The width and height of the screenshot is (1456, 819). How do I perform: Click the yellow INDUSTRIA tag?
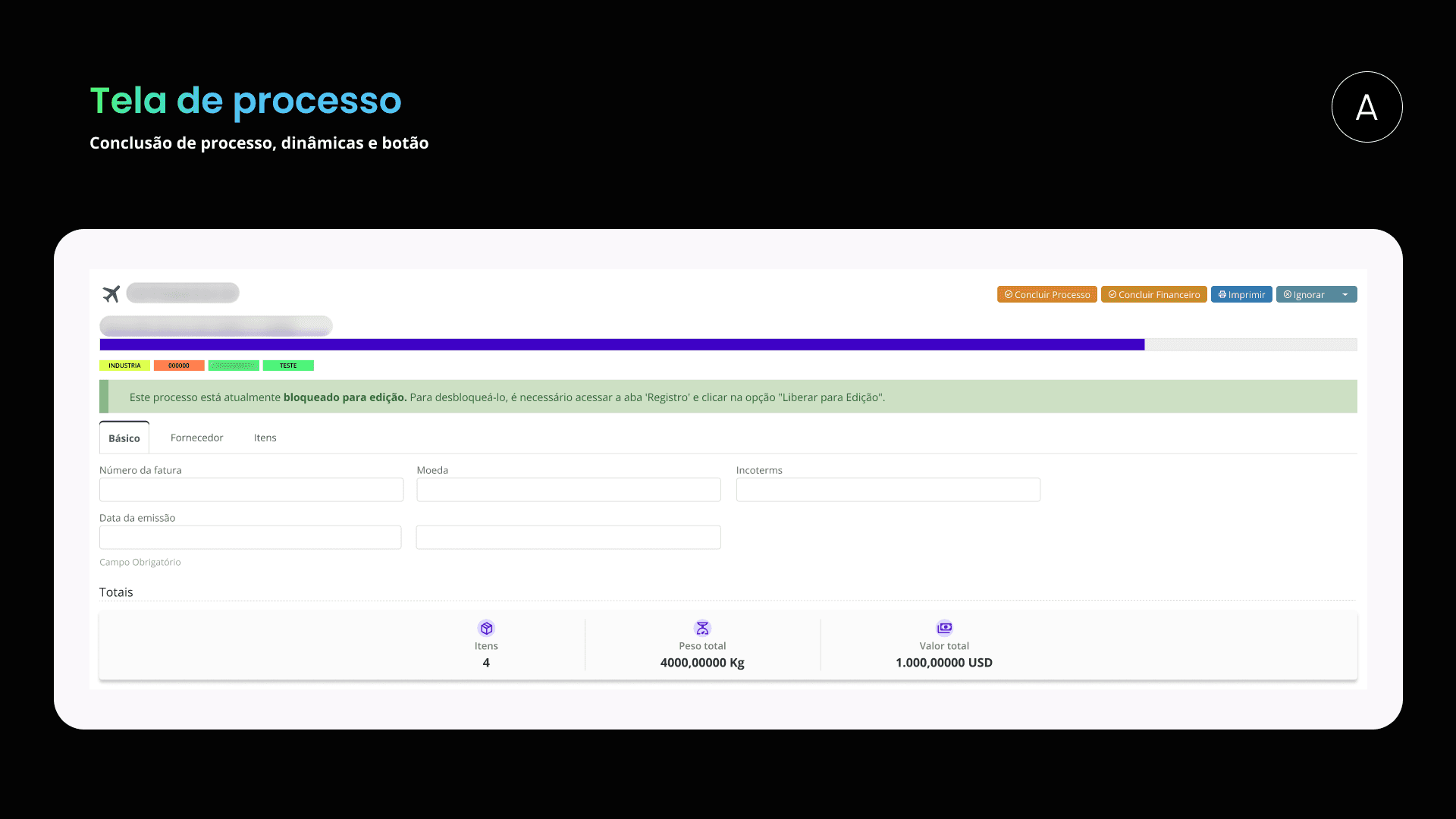[x=124, y=366]
